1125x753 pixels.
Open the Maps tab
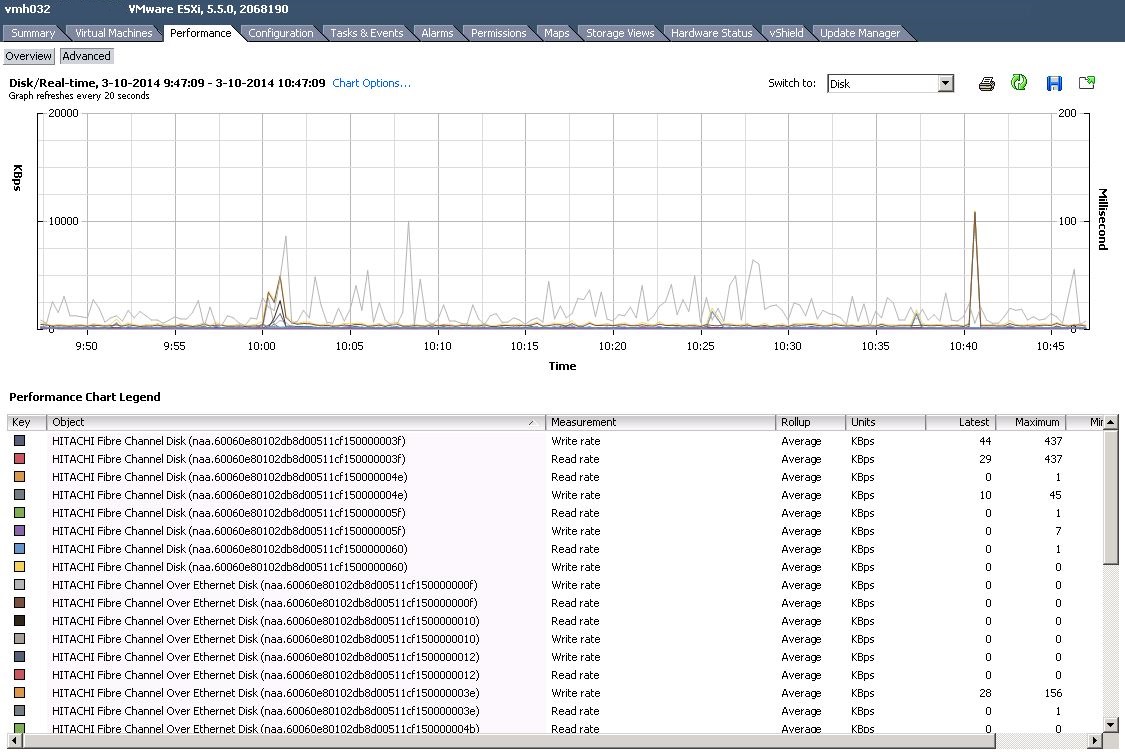557,33
